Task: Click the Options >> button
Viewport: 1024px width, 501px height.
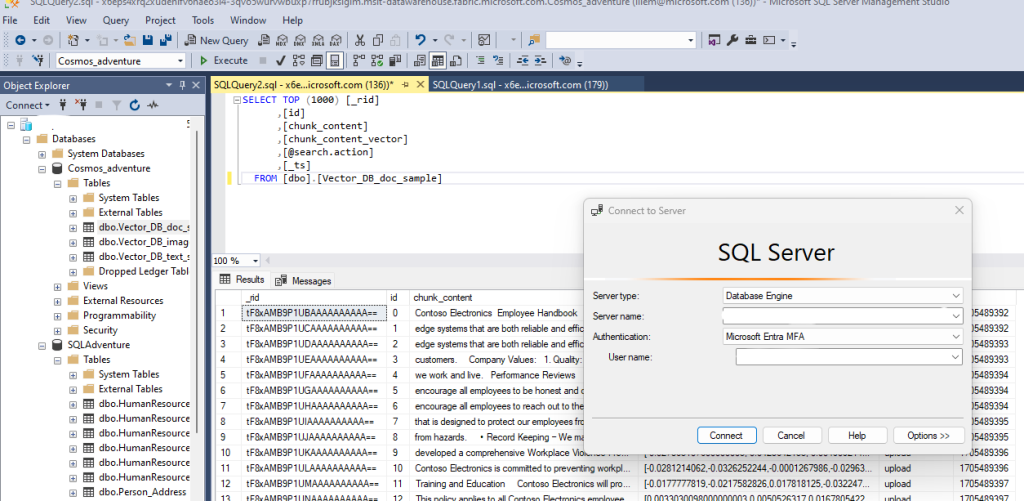Action: (x=927, y=436)
